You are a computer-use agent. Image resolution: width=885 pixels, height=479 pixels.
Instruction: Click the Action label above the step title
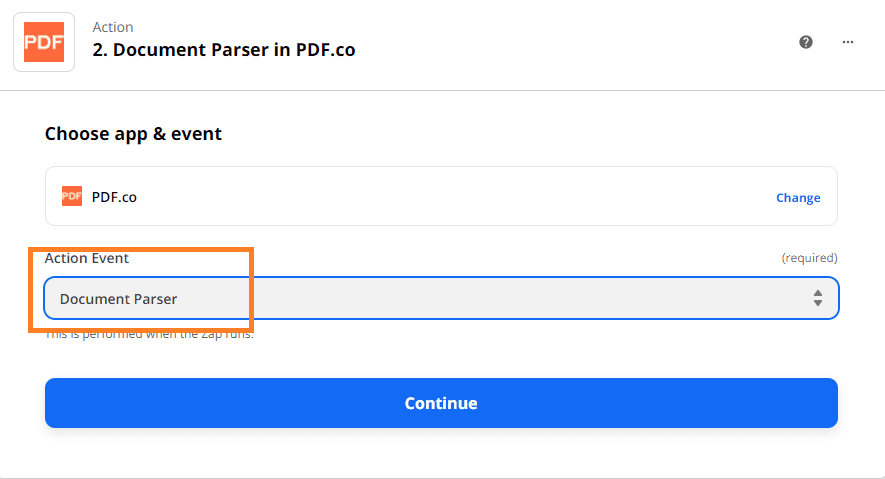[x=113, y=27]
